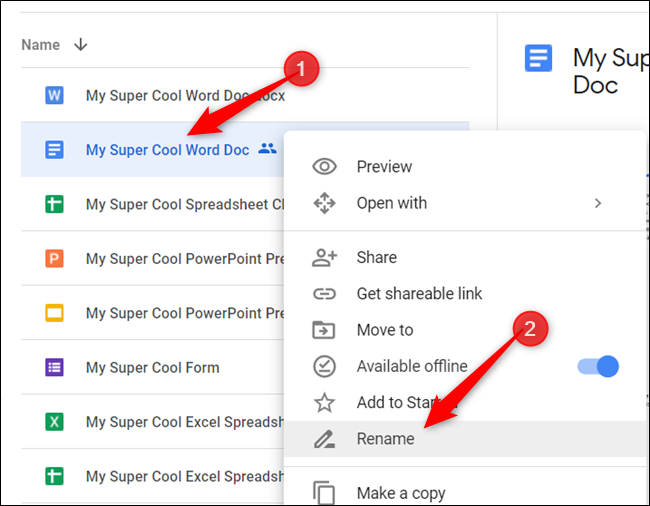
Task: Click the orange PowerPoint file icon
Action: (54, 259)
